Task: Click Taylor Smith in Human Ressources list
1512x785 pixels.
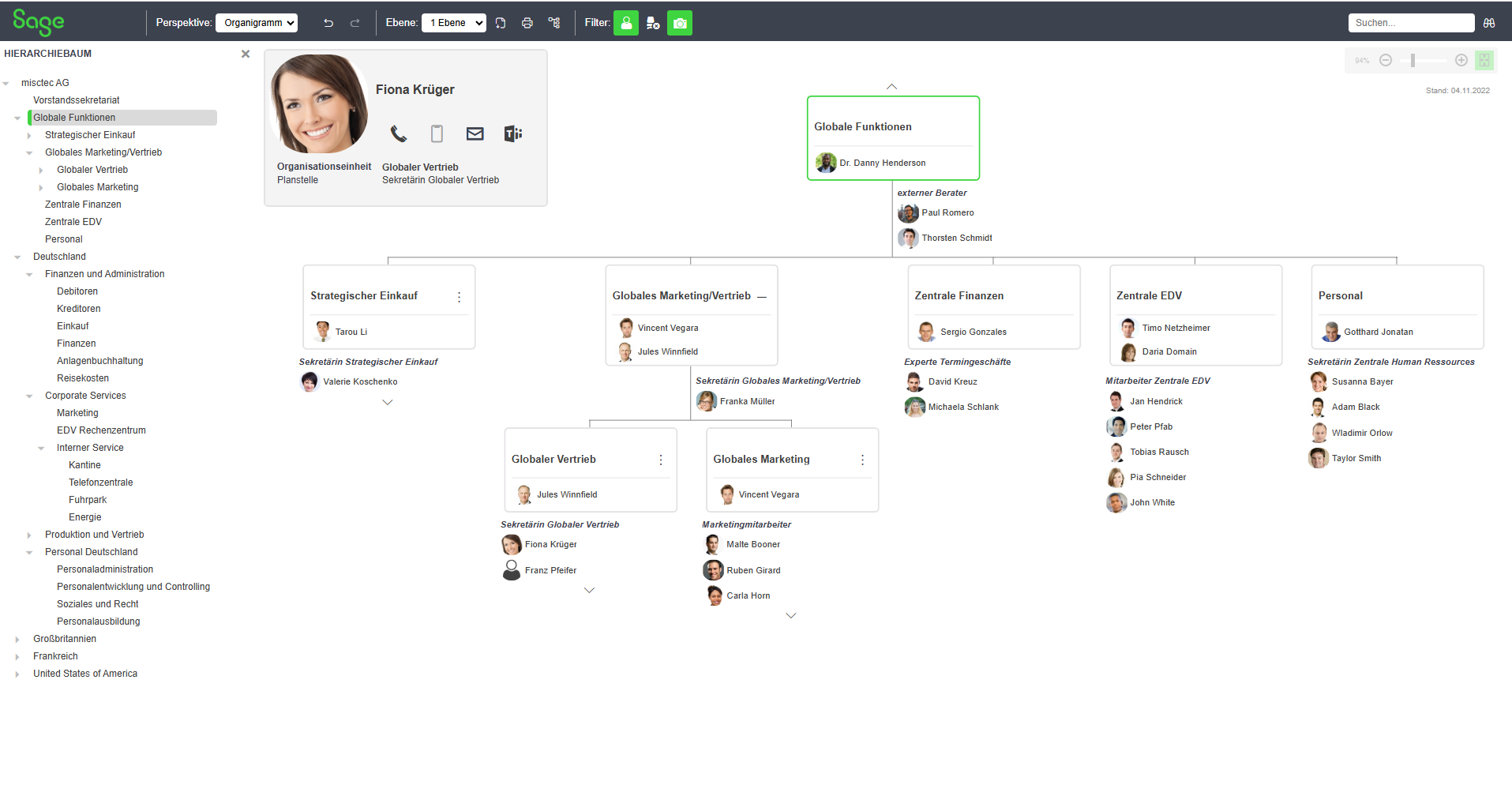Action: pos(1356,458)
